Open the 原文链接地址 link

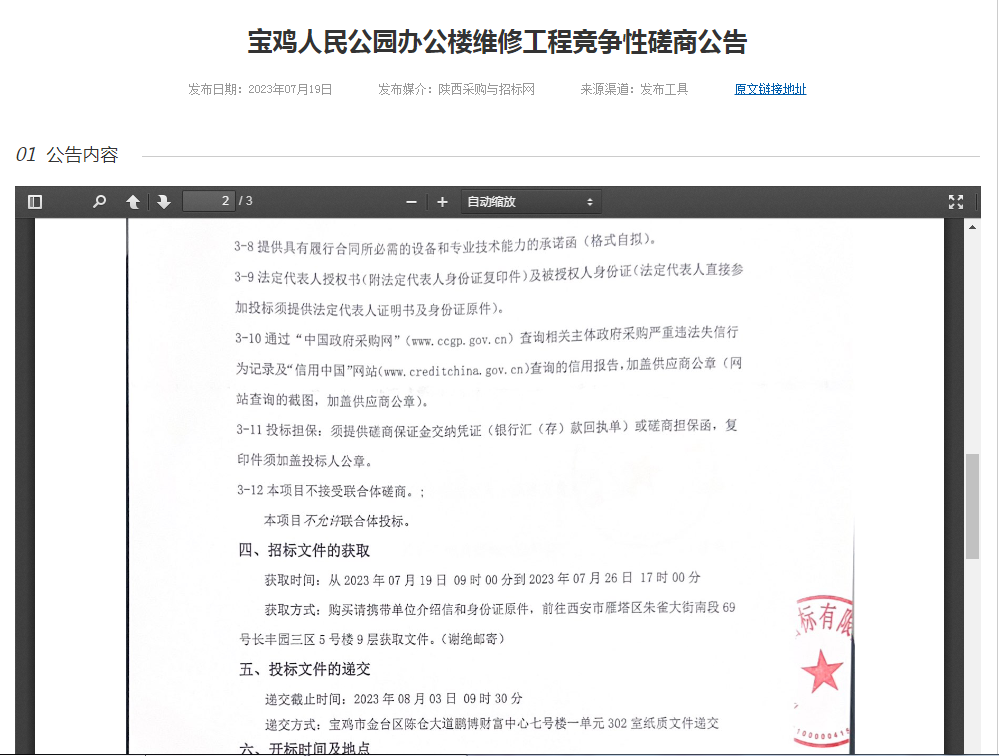(770, 89)
